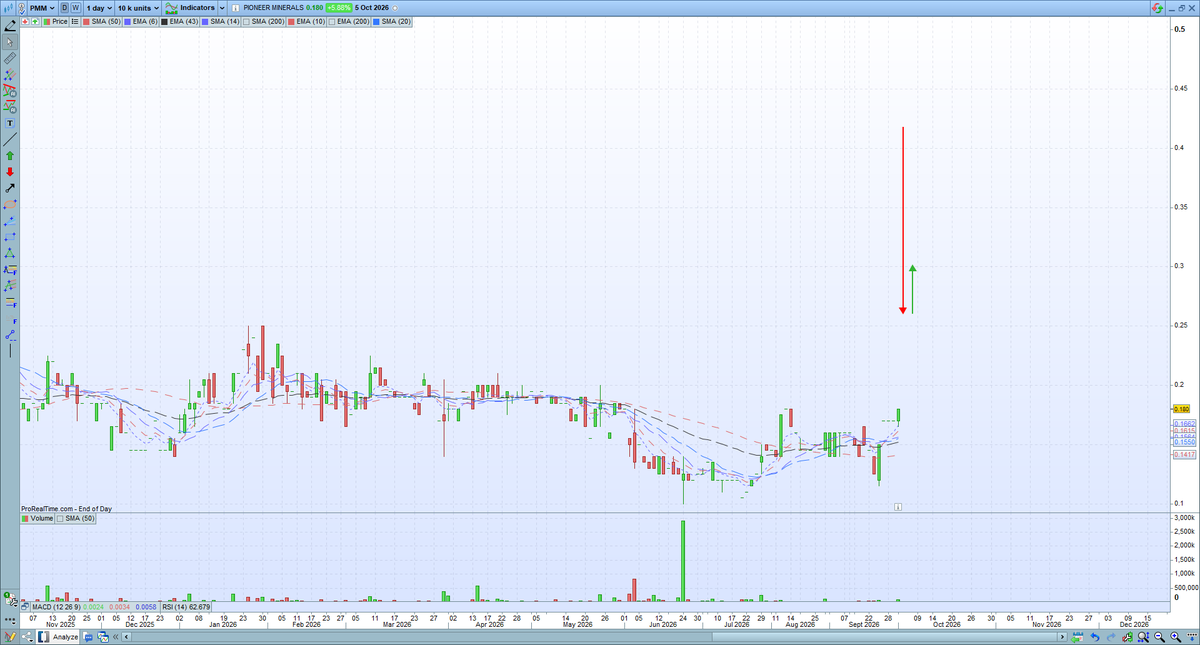Select the vertical line tool
The height and width of the screenshot is (645, 1200).
(10, 350)
